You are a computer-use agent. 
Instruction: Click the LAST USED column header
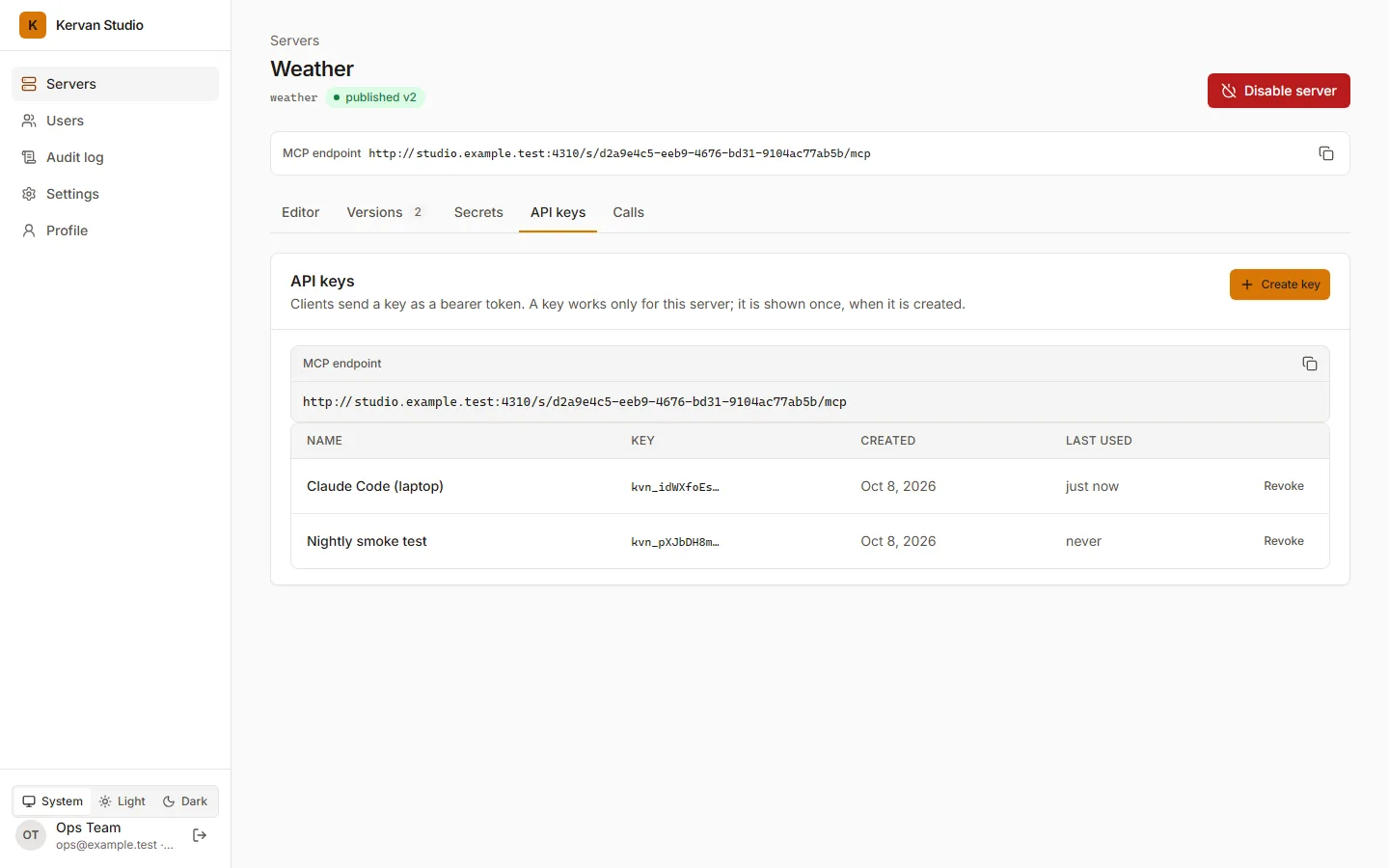click(x=1099, y=441)
